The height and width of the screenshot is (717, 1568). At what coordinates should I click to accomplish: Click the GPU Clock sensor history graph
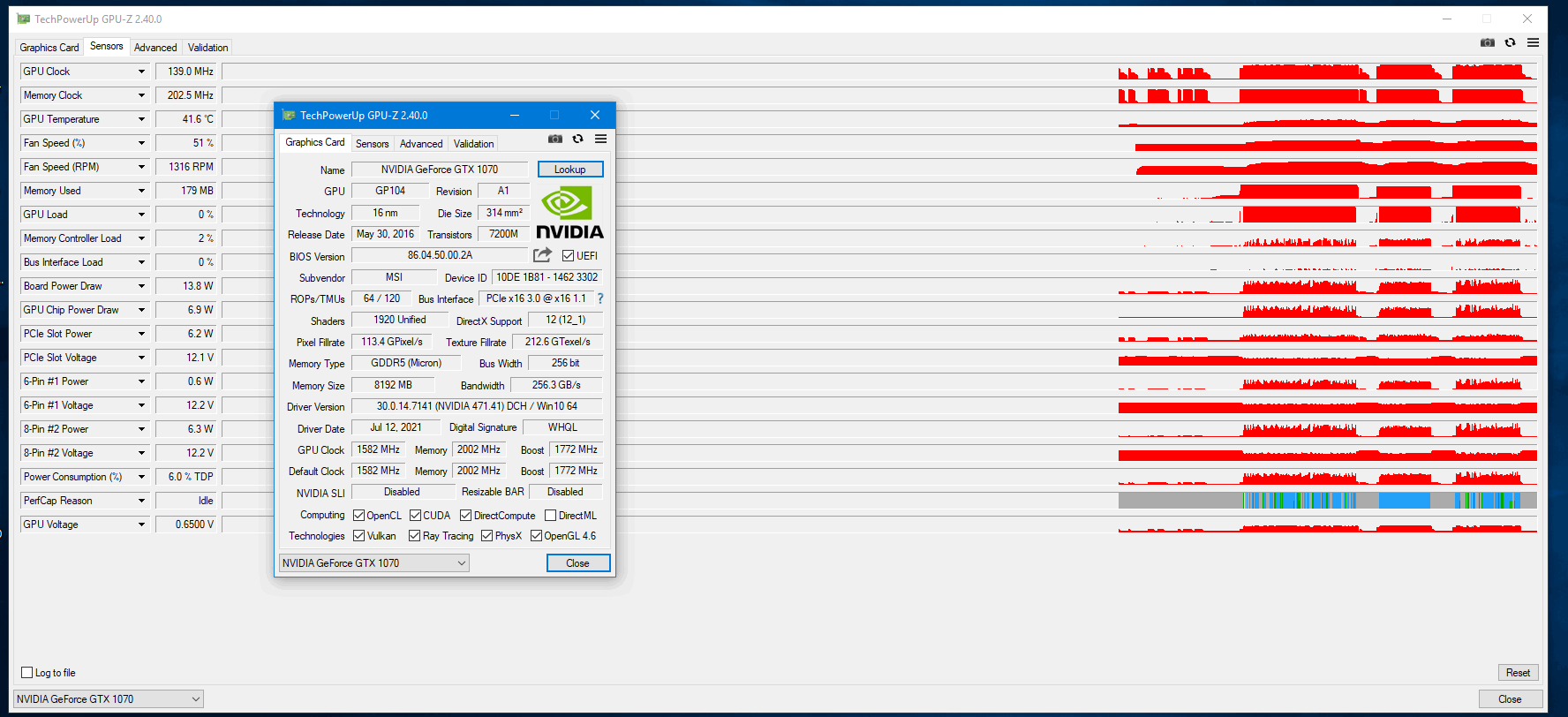[x=880, y=72]
